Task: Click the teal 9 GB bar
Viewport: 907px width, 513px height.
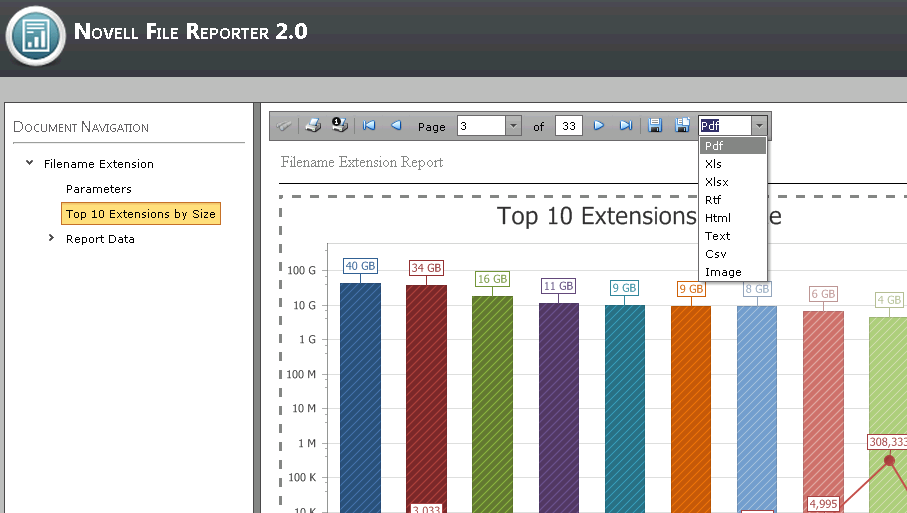Action: click(625, 409)
